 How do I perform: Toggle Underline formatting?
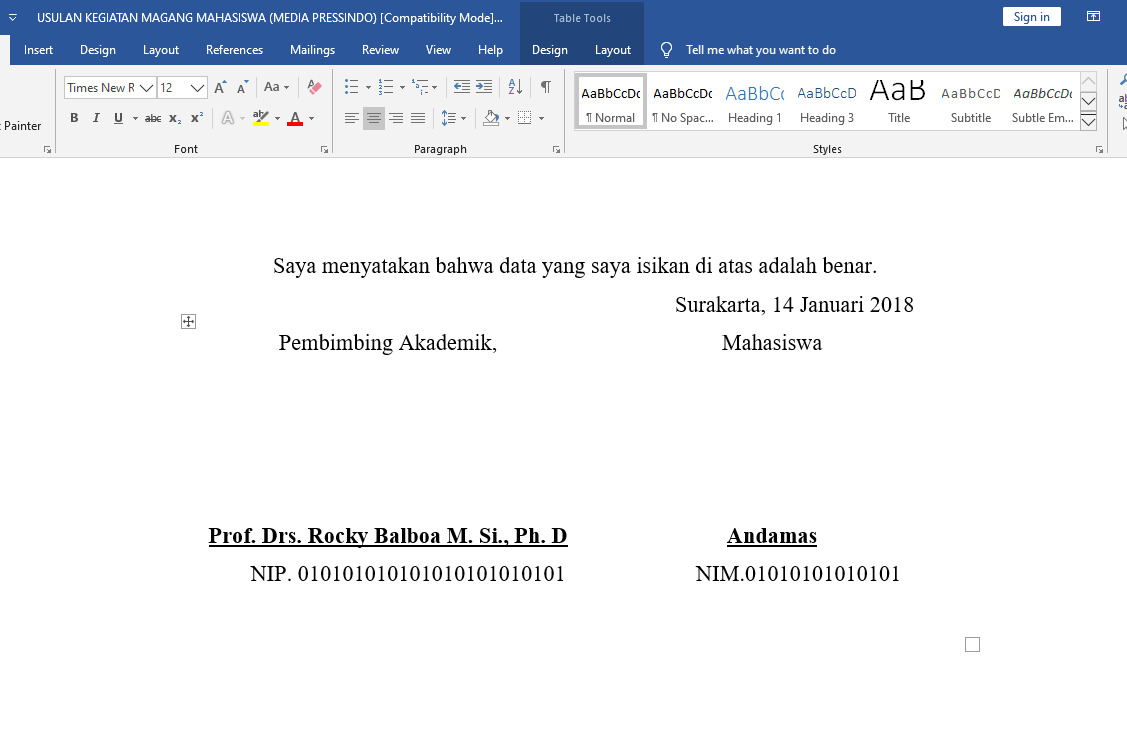tap(118, 119)
